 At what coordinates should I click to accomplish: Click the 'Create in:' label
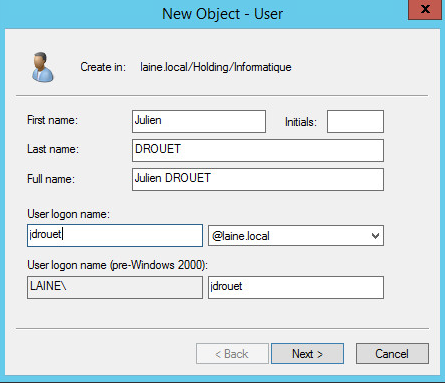pos(103,67)
